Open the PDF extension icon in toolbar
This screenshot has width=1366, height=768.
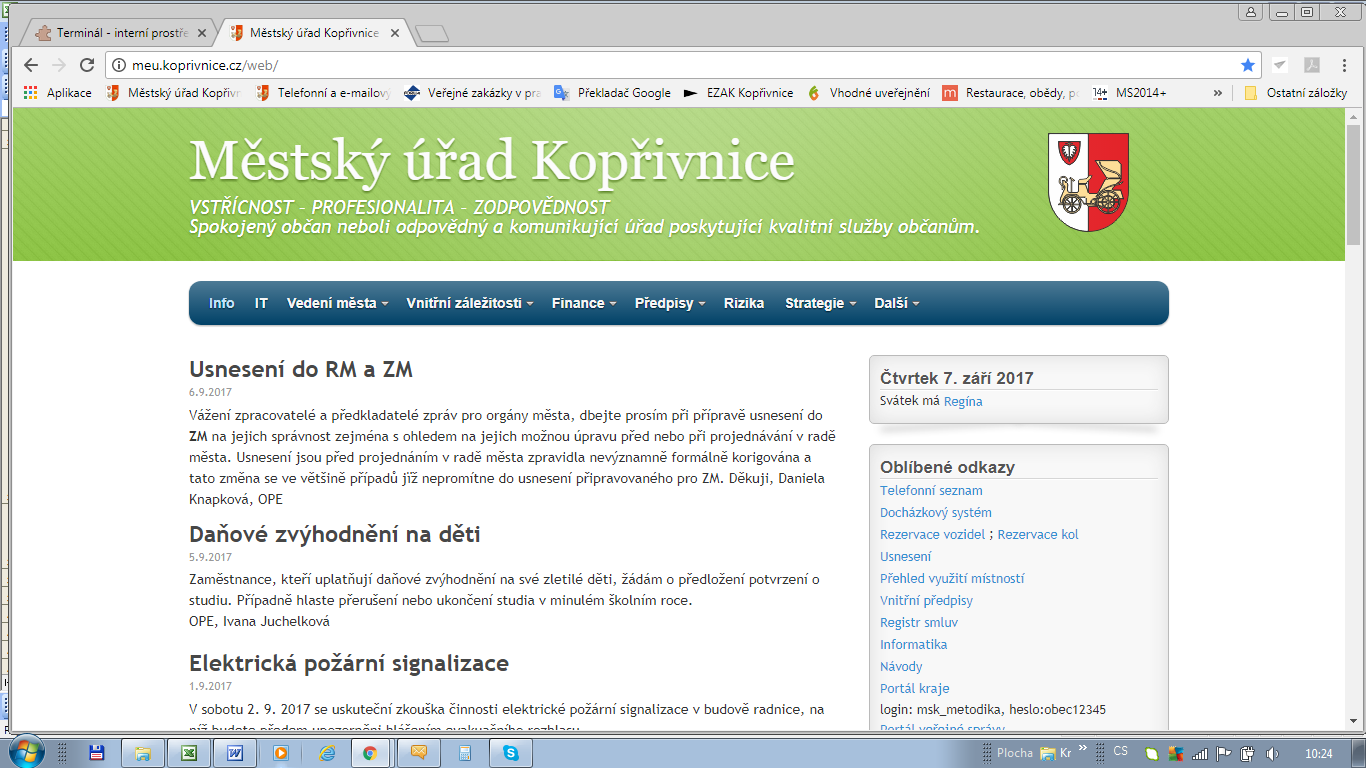(1311, 65)
